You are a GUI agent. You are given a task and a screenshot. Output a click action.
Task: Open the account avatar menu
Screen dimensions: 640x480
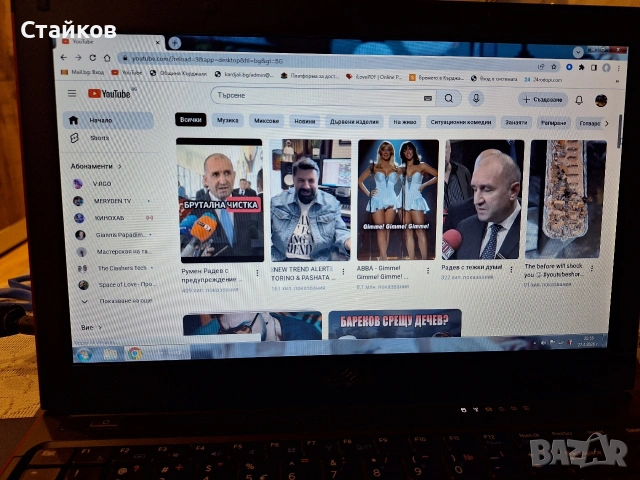point(601,100)
